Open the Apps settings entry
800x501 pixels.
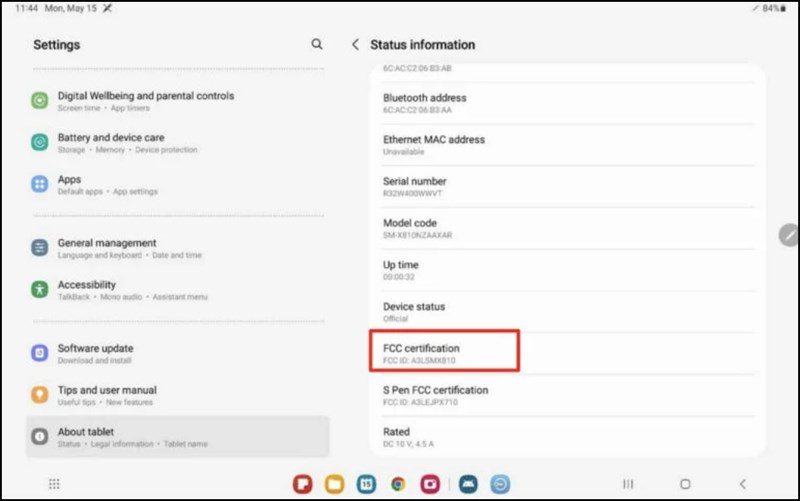178,184
